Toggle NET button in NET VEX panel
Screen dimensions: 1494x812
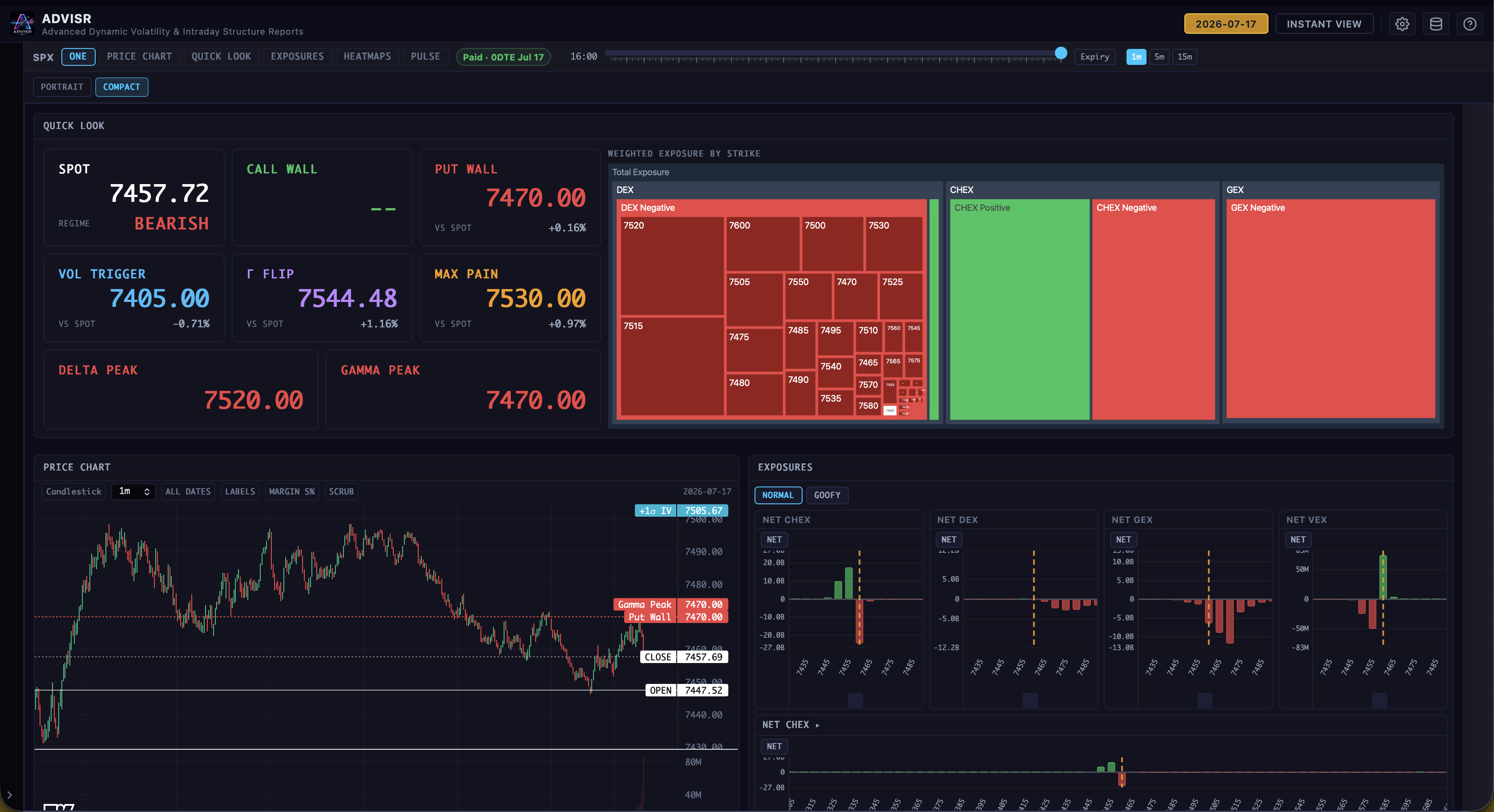[x=1298, y=539]
